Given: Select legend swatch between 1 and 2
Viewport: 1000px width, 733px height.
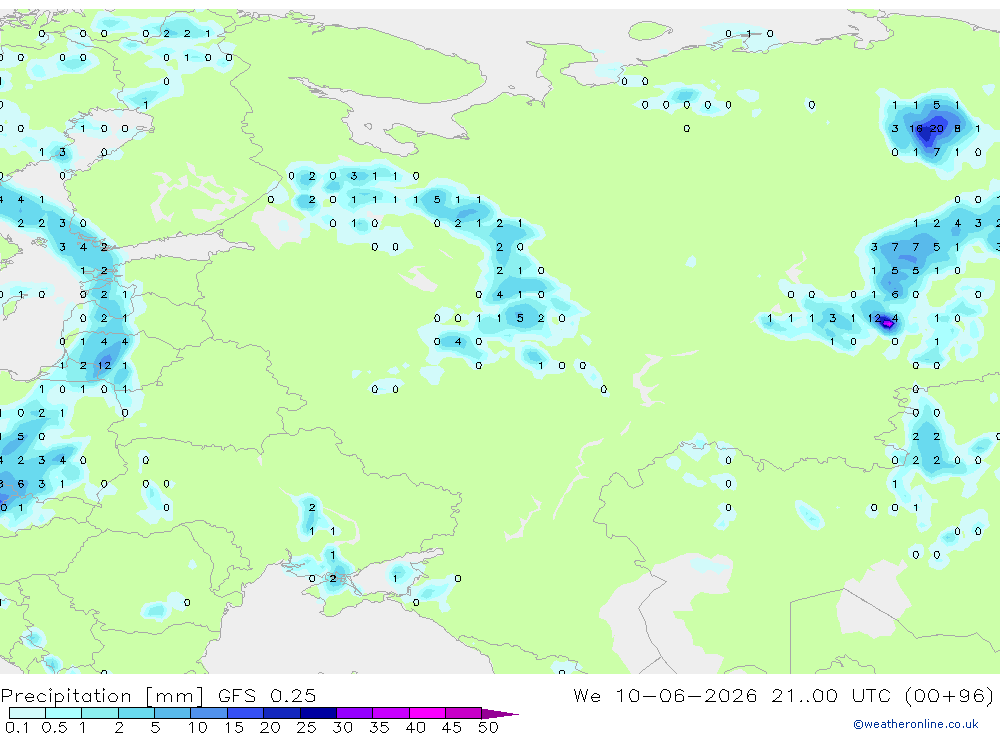Looking at the screenshot, I should click(100, 713).
